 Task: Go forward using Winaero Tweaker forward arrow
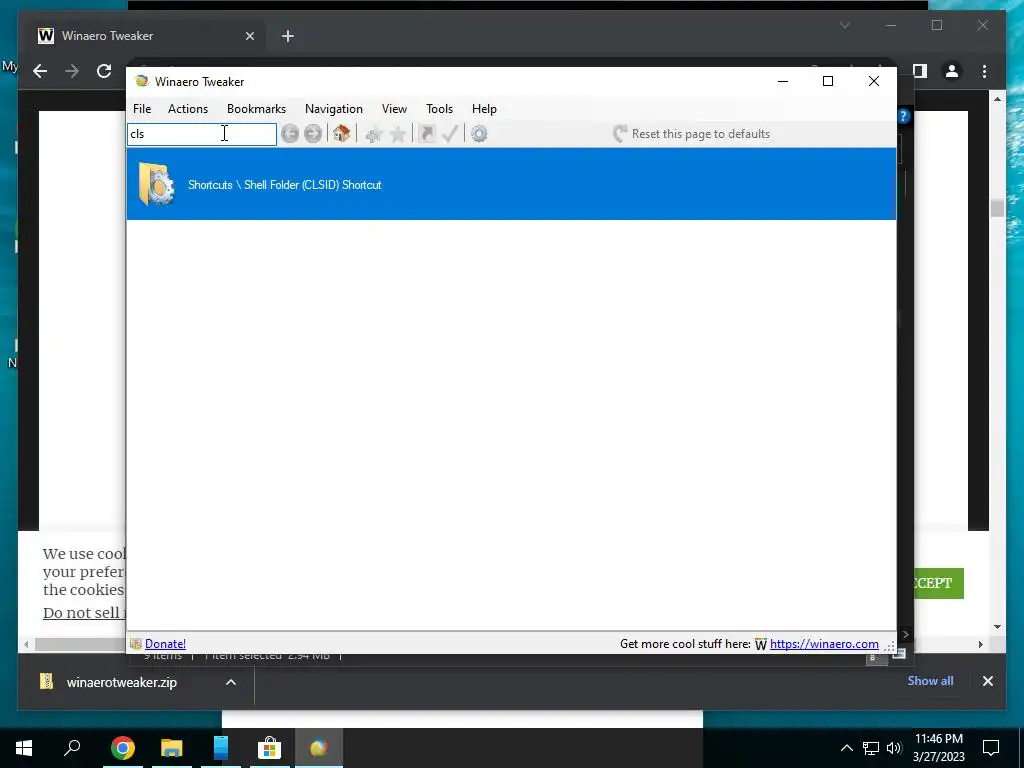point(313,134)
